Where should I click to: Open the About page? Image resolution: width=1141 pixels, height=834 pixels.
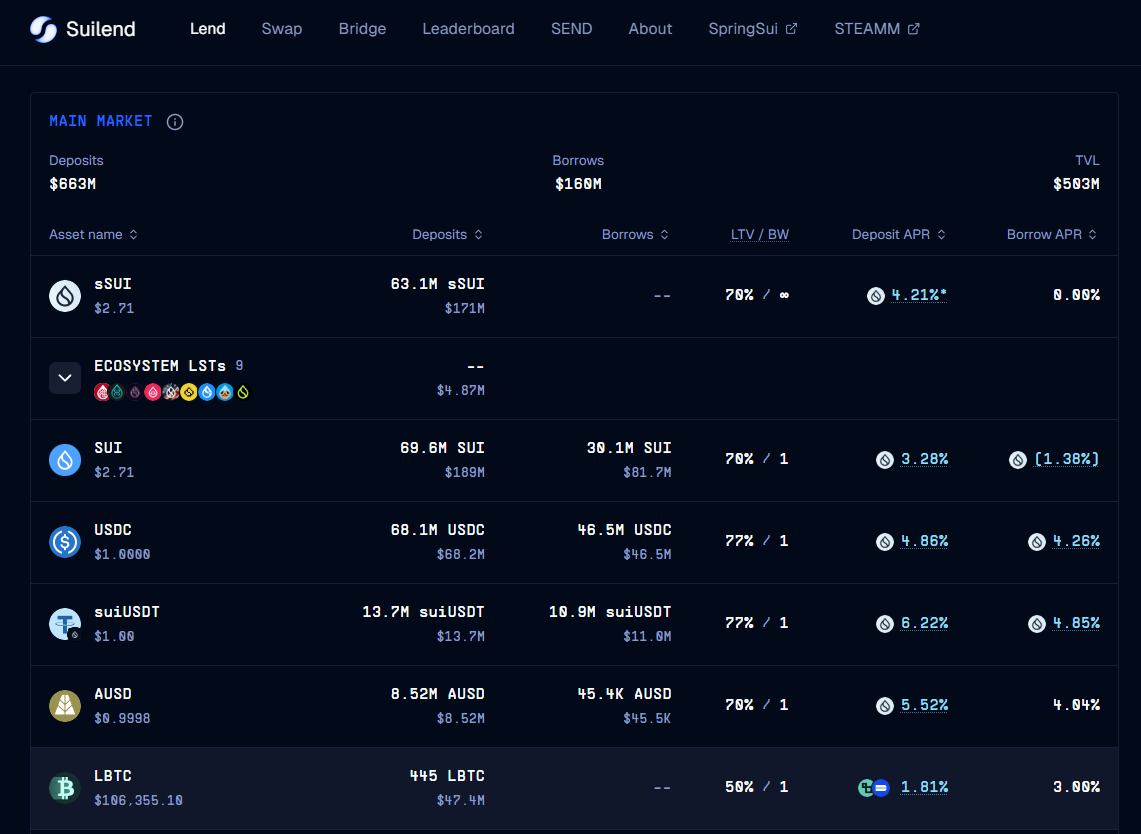click(651, 28)
